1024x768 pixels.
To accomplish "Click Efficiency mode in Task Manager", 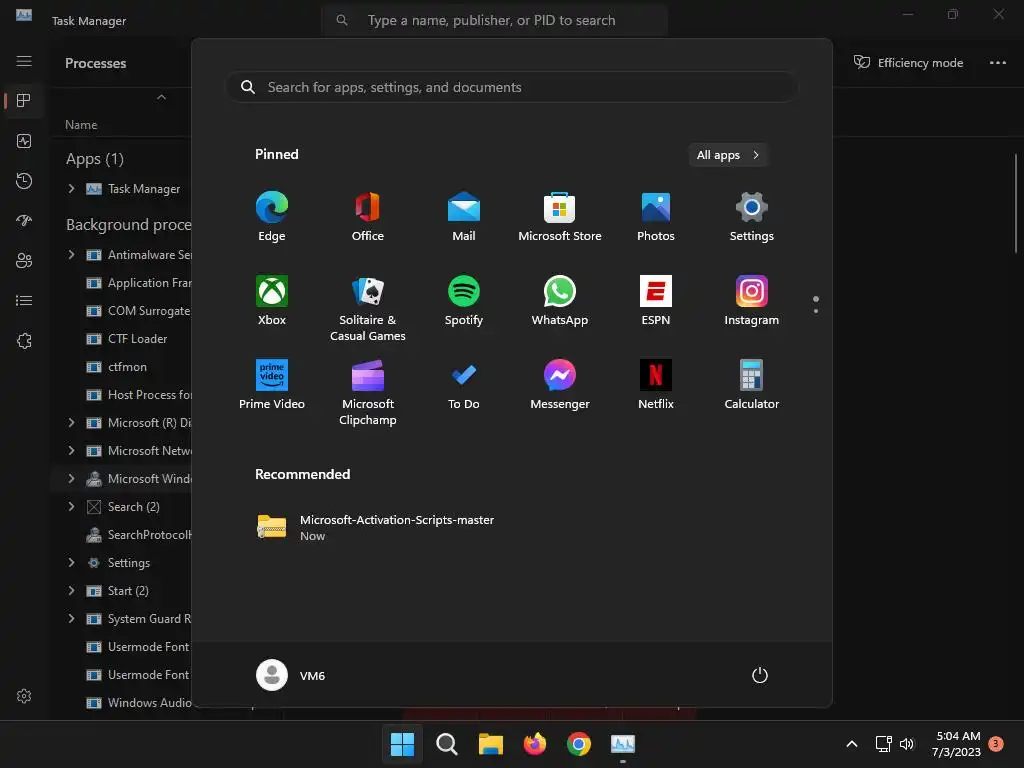I will point(908,63).
